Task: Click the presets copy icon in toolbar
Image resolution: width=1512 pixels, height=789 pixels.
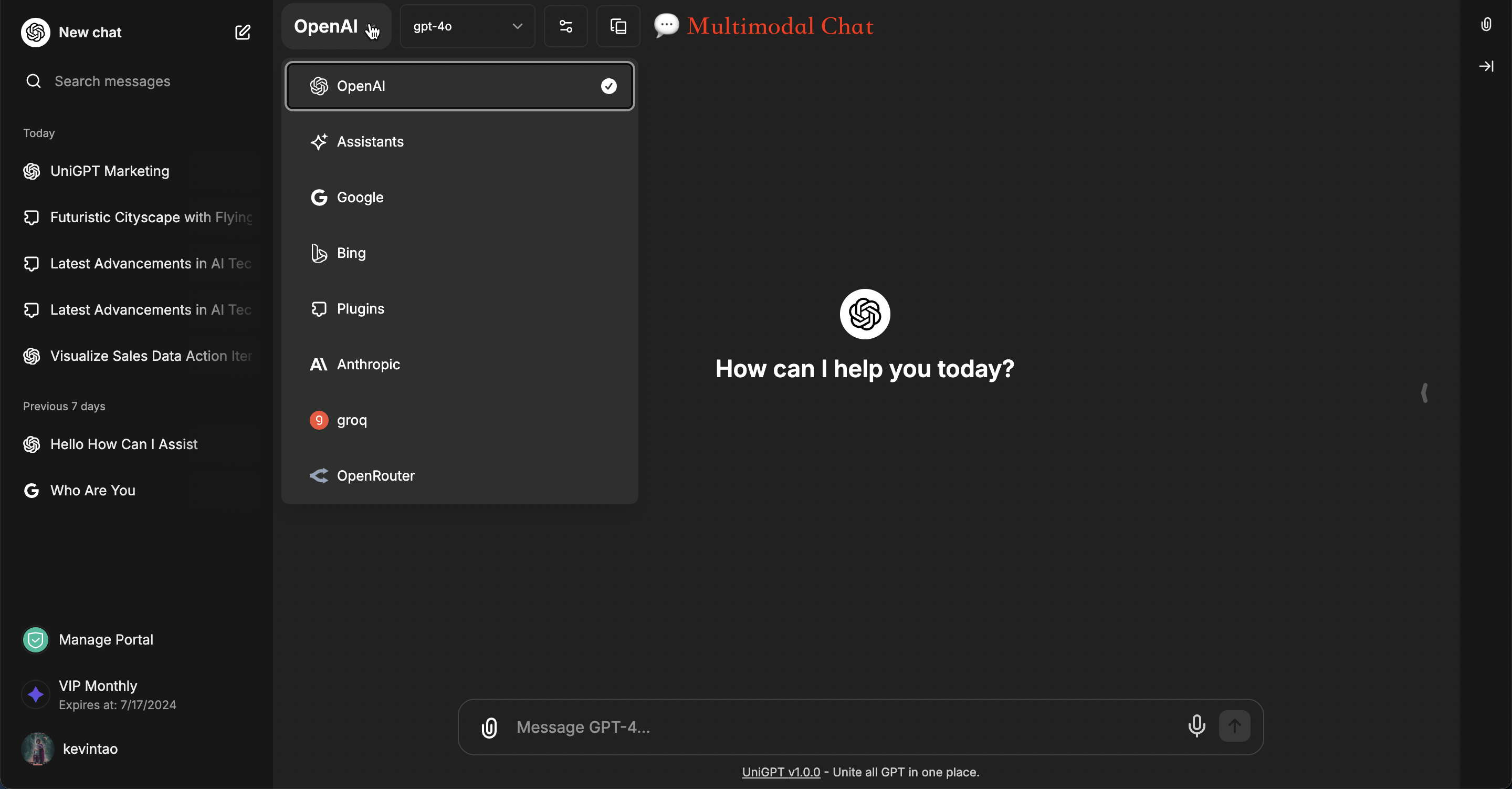Action: pyautogui.click(x=618, y=26)
